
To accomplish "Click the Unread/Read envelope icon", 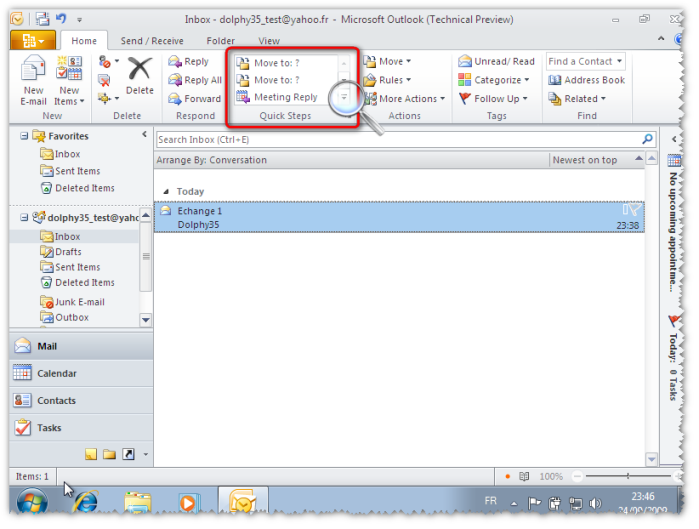I will [465, 62].
